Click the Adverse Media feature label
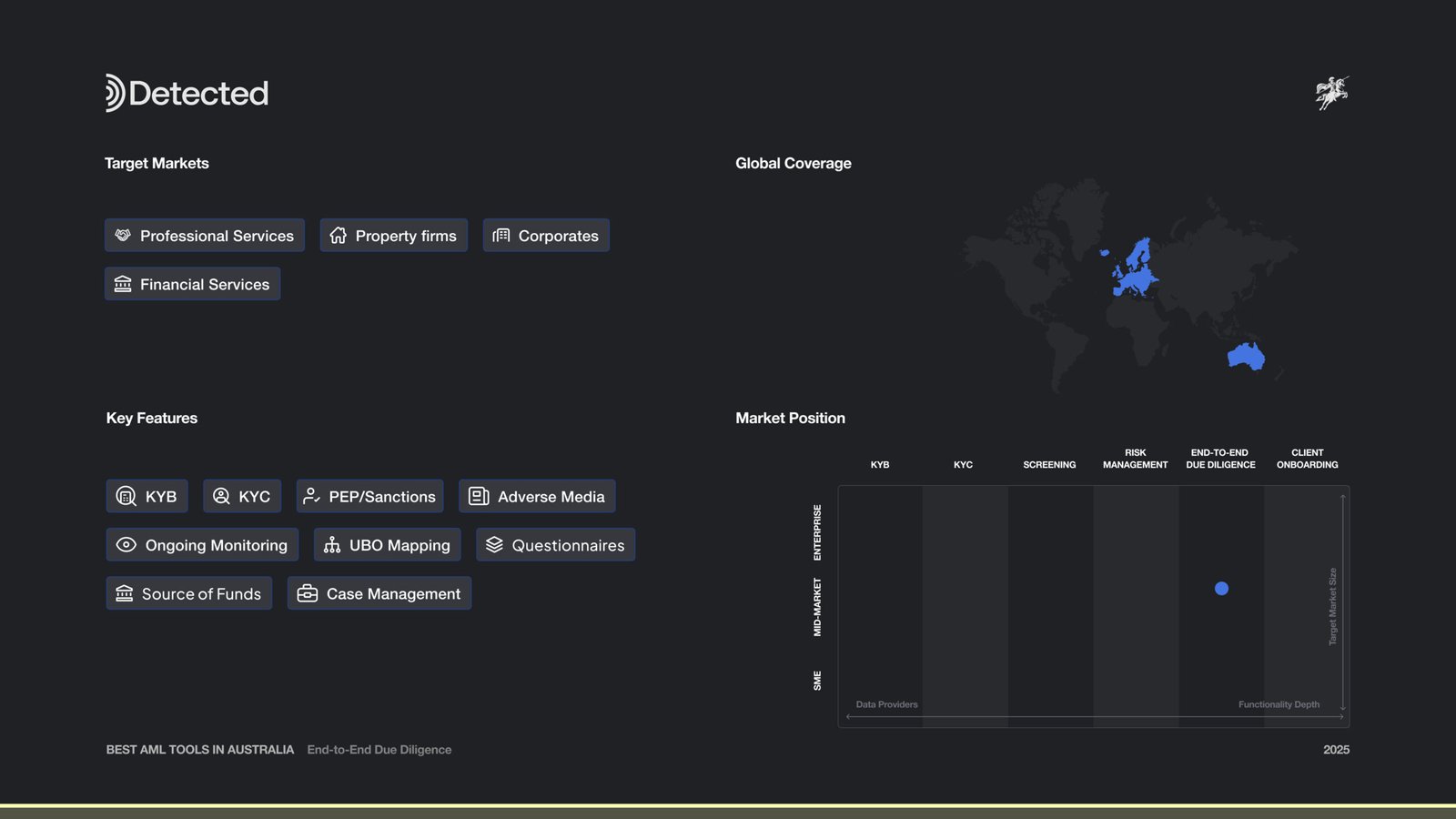This screenshot has width=1456, height=819. (551, 497)
